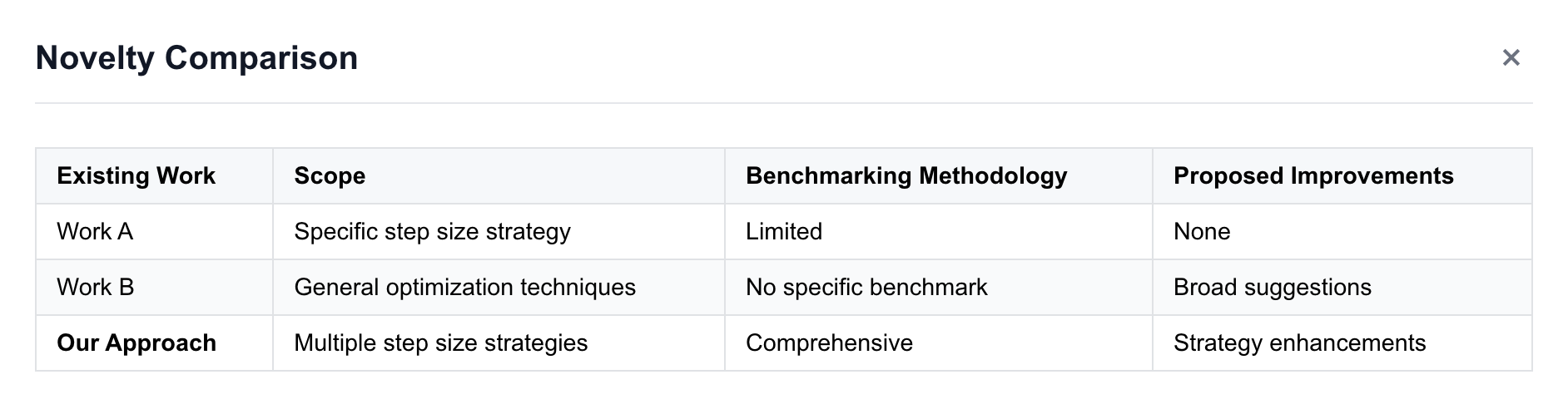1568x409 pixels.
Task: Click the Proposed Improvements column header
Action: [x=1312, y=176]
